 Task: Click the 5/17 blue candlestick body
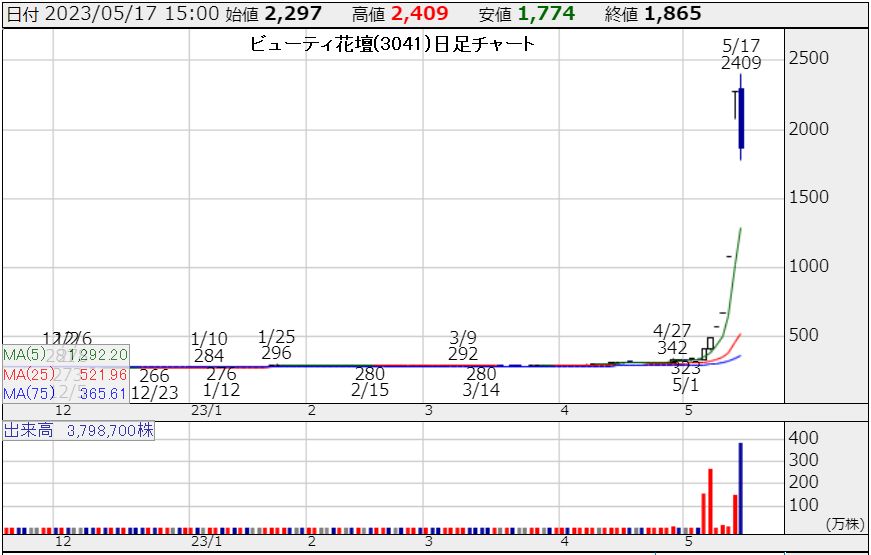(x=741, y=118)
